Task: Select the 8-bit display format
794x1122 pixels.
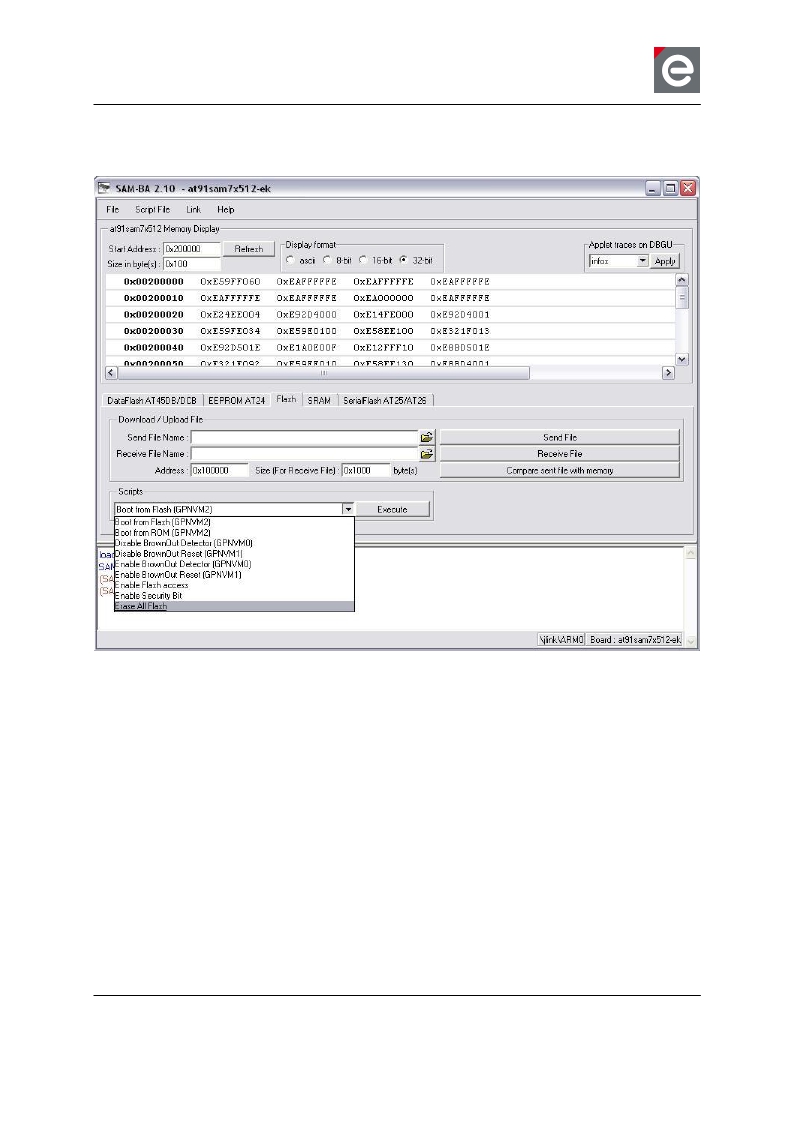Action: [x=327, y=260]
